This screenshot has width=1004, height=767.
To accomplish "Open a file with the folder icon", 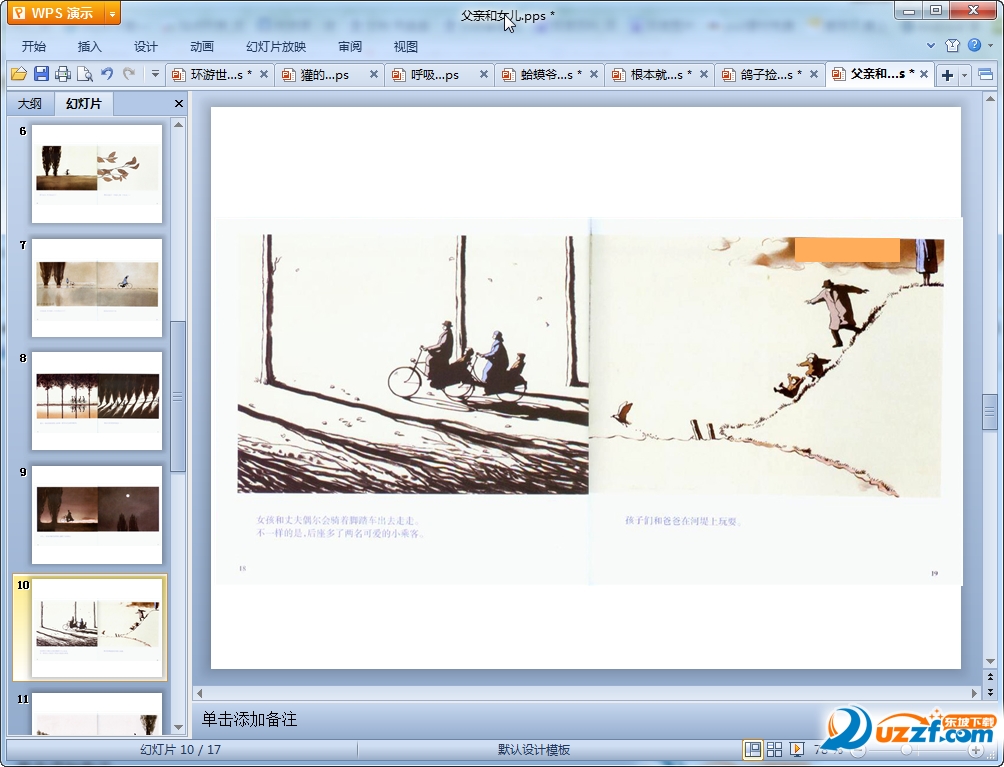I will [19, 74].
